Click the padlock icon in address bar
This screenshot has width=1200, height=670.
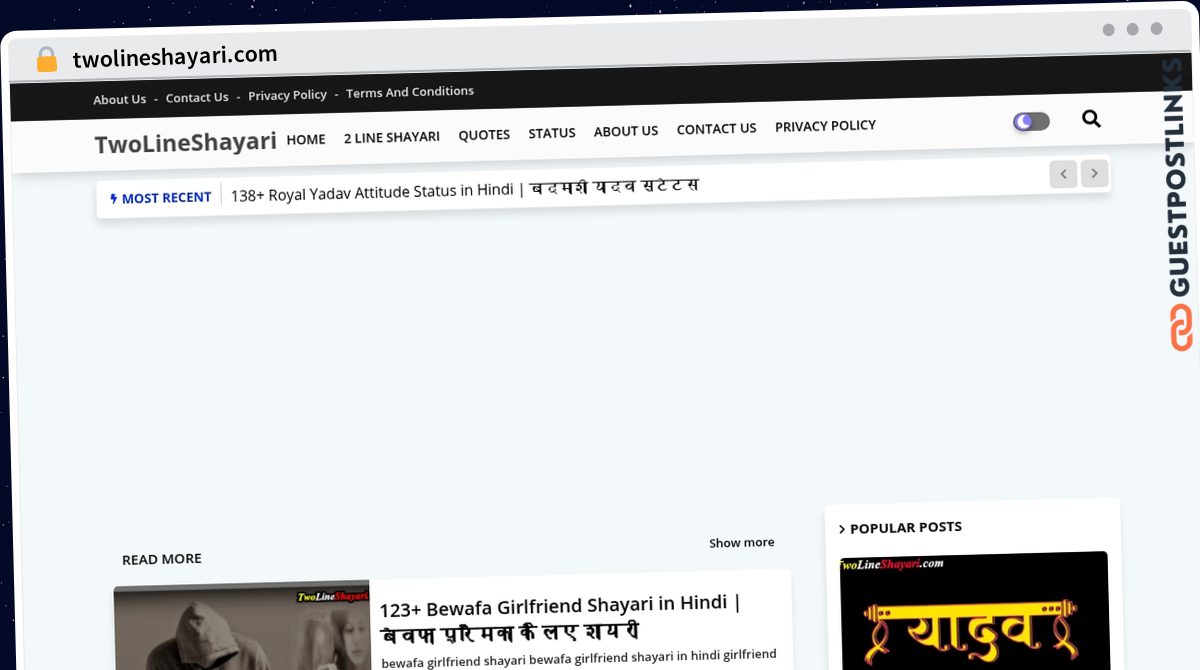click(47, 60)
